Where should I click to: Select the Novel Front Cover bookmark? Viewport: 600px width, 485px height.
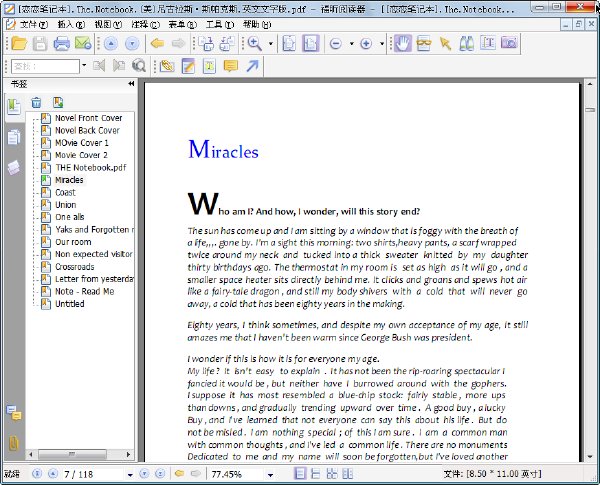[x=88, y=118]
